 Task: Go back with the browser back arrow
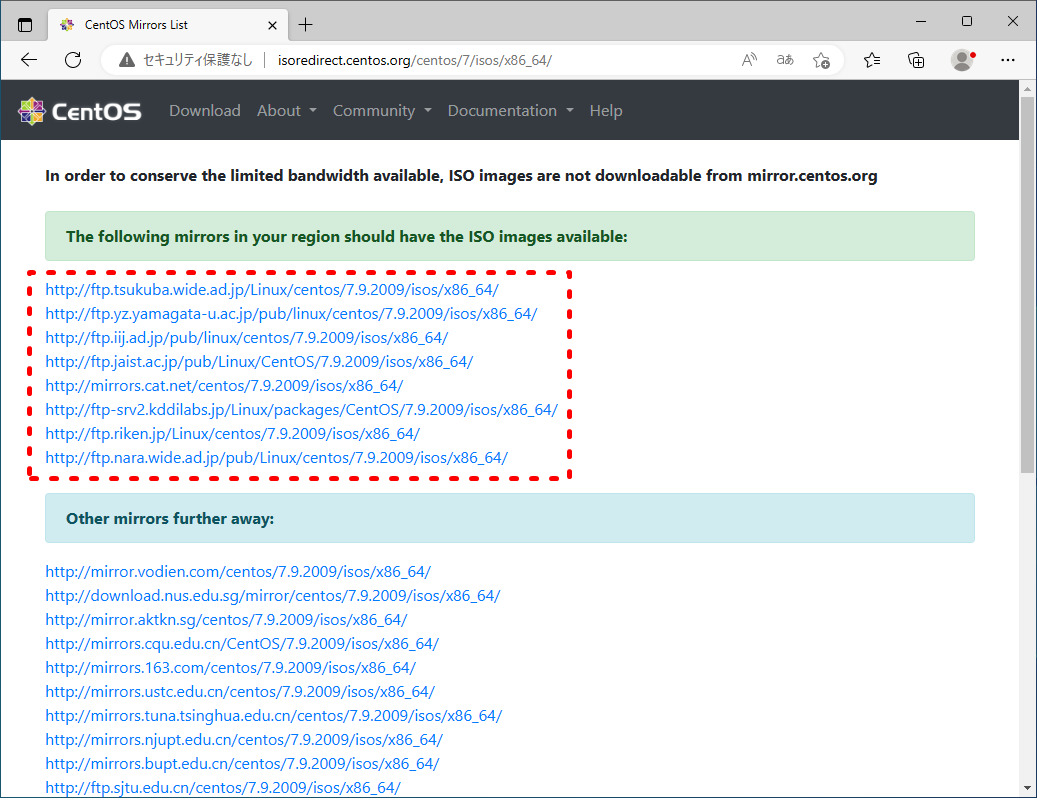(x=29, y=60)
